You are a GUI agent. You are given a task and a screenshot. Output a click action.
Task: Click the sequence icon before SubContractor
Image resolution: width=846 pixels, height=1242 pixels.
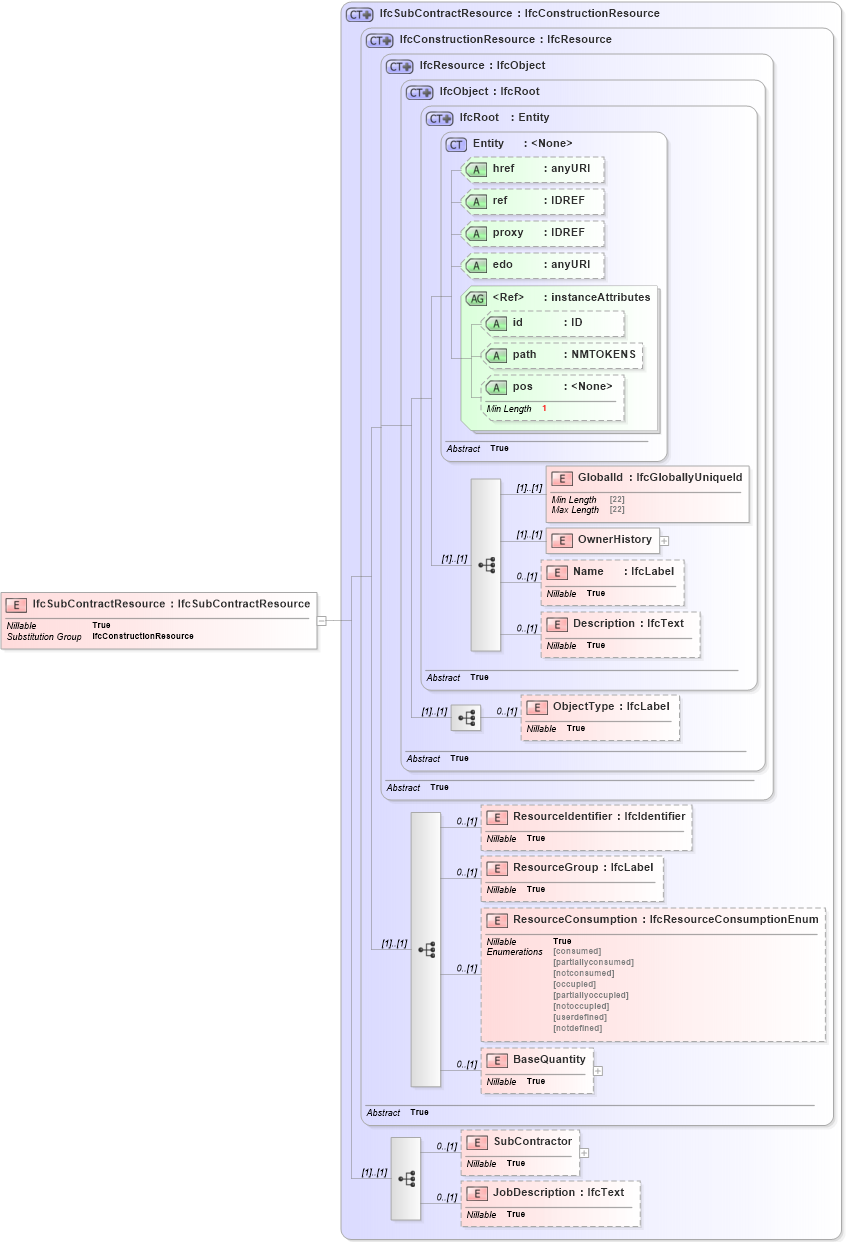click(x=409, y=1179)
